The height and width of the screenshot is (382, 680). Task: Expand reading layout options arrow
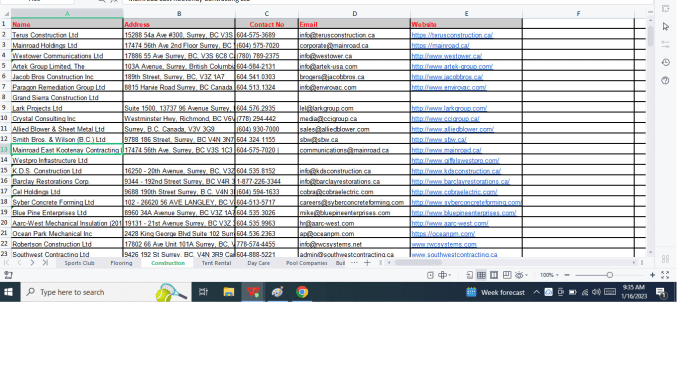pos(450,275)
